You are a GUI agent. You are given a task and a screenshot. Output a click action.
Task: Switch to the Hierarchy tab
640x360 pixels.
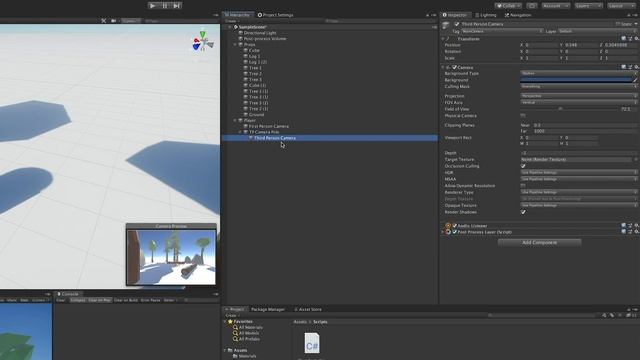pos(238,15)
